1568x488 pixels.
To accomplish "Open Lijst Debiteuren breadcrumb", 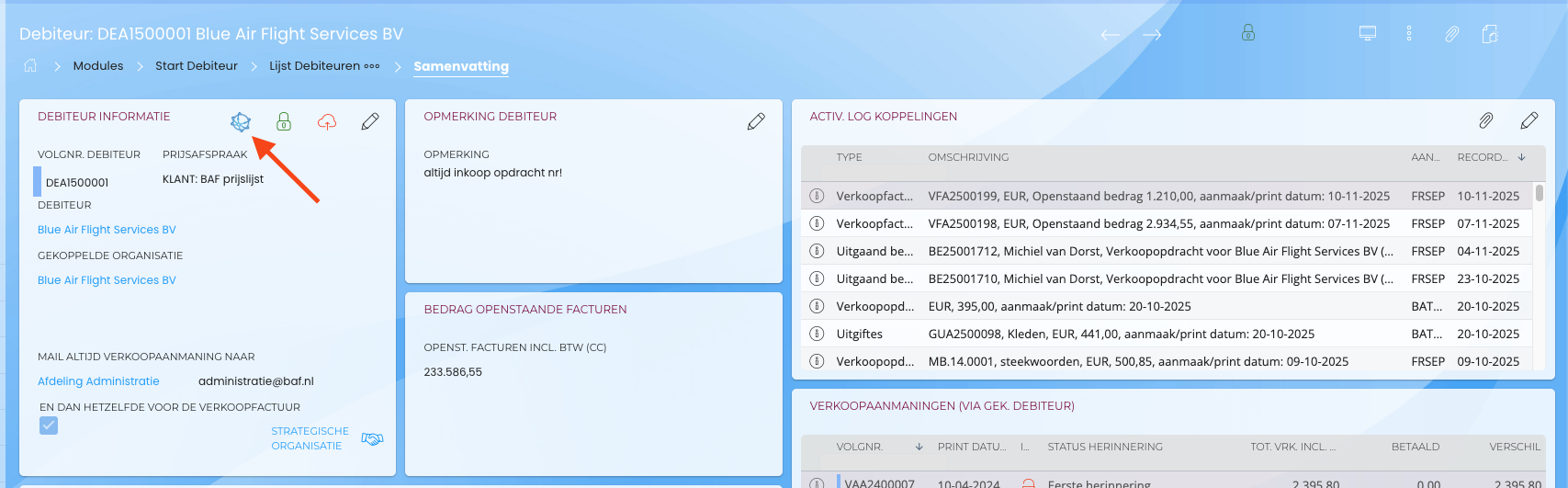I will click(x=314, y=66).
